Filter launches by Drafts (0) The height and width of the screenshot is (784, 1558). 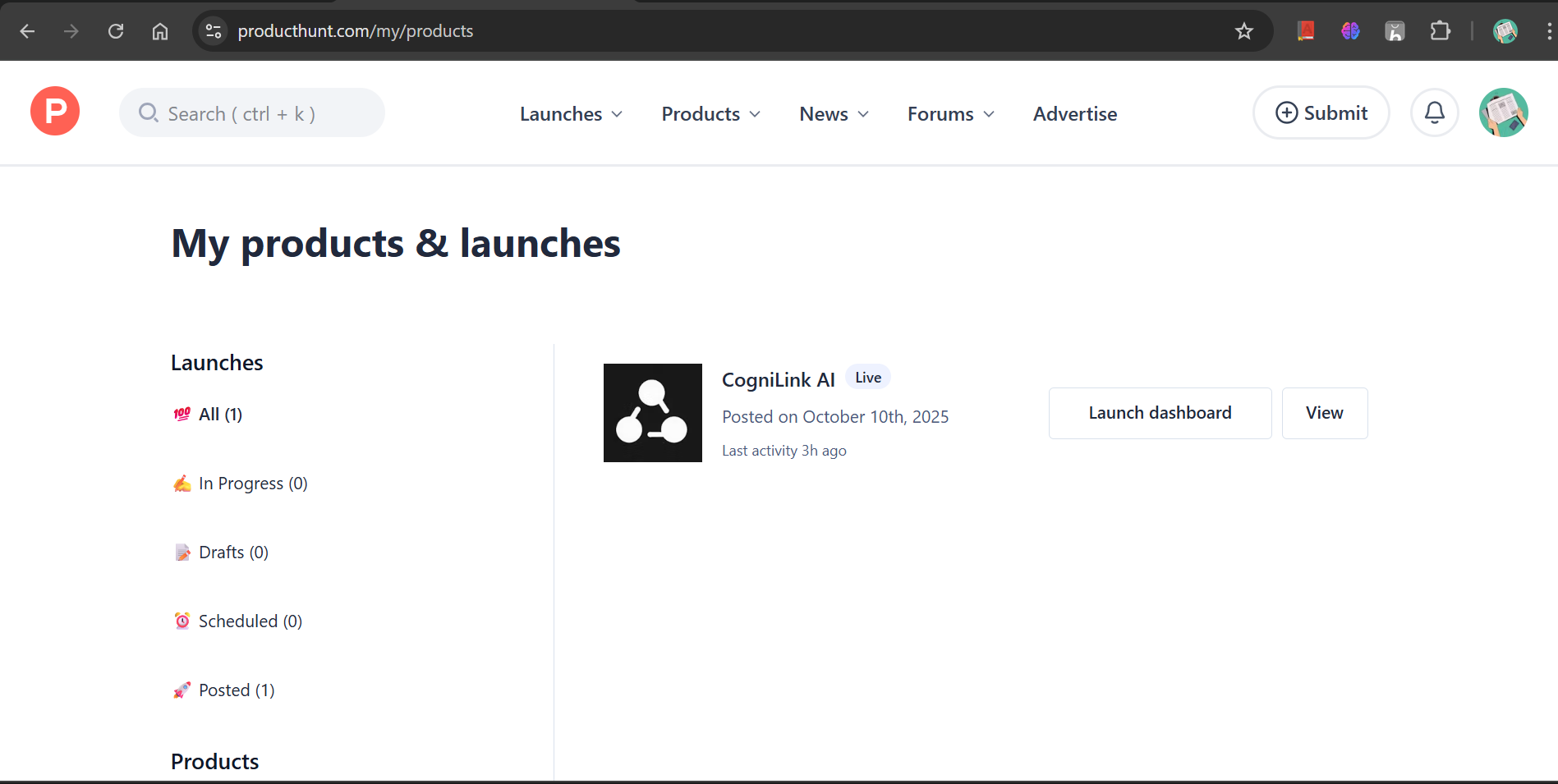pos(233,552)
